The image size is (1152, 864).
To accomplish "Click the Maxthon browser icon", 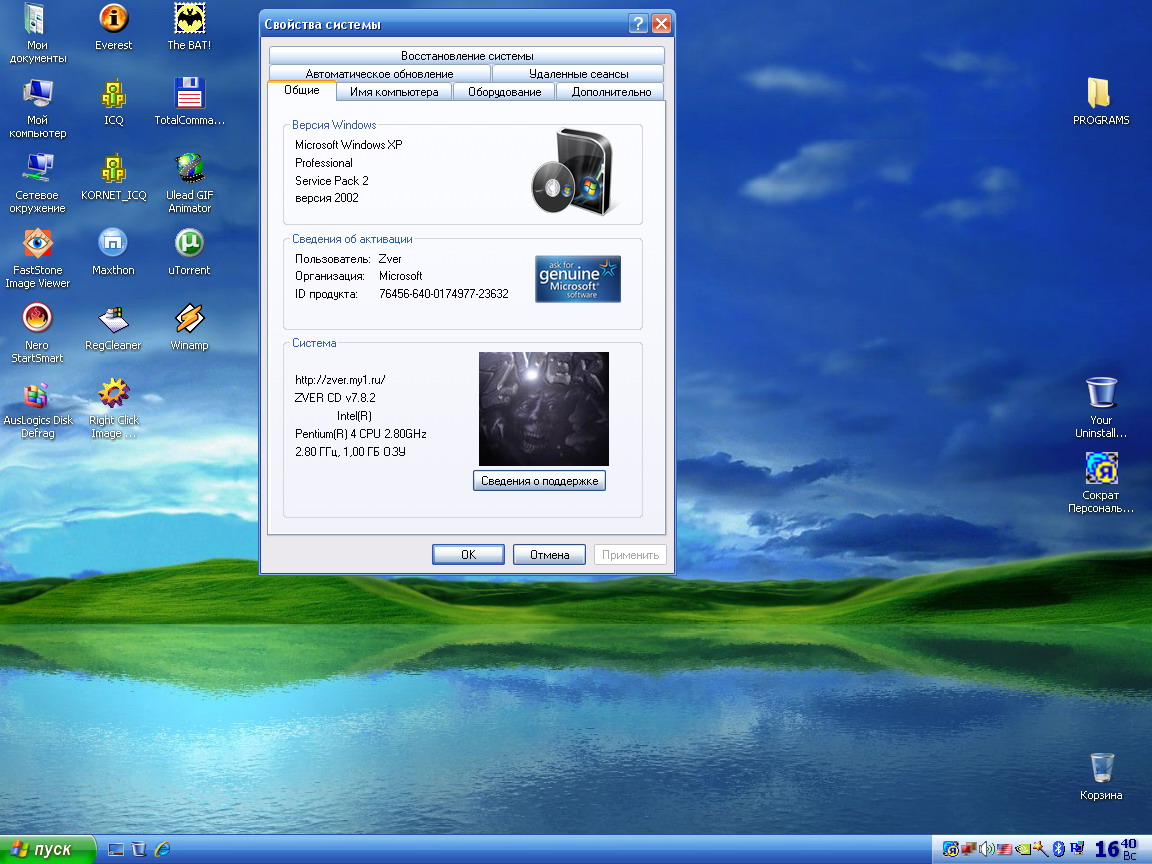I will click(113, 251).
